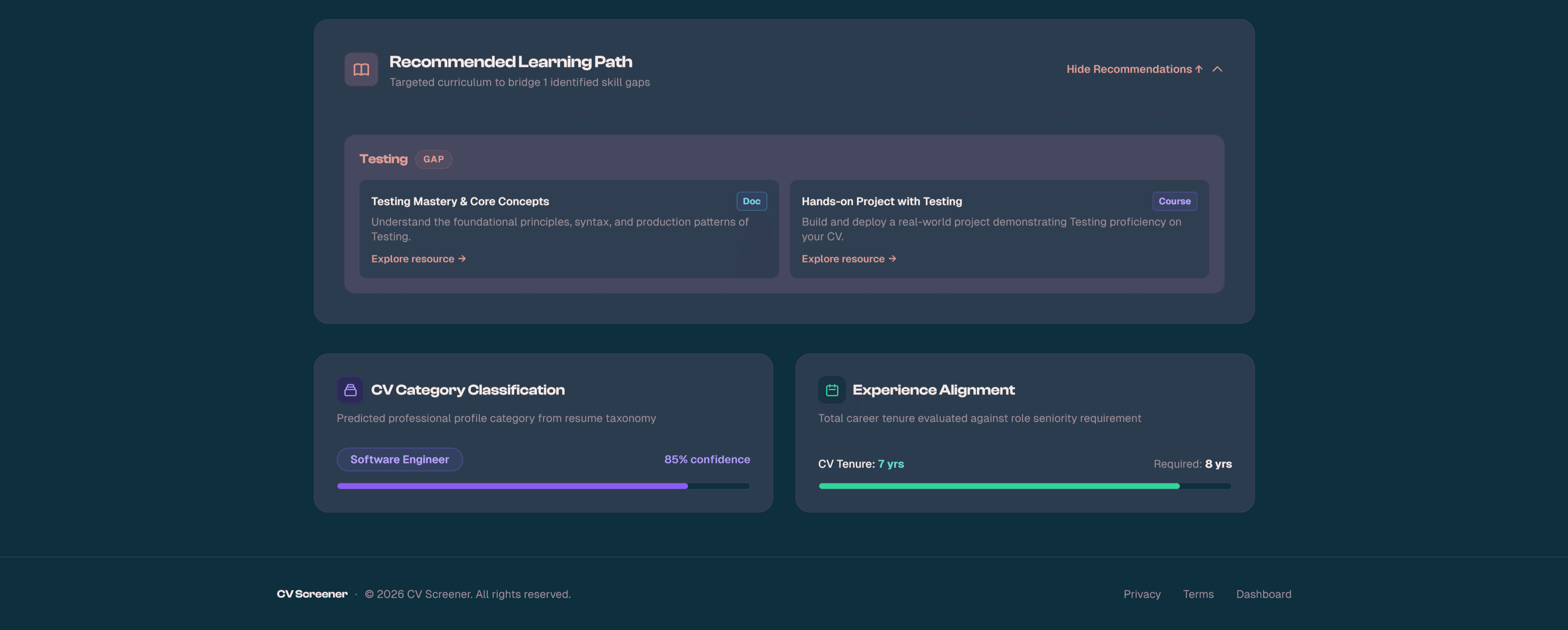Go to Dashboard from the footer
Viewport: 1568px width, 630px height.
1263,594
